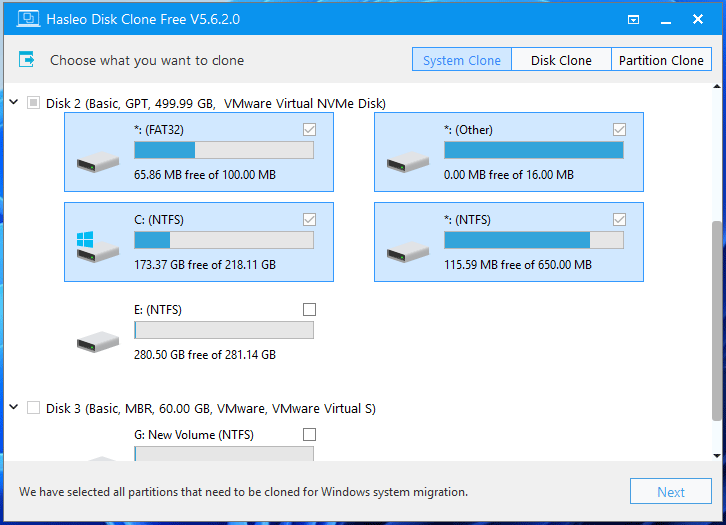Click the 'C: (NTFS)' partition label

(159, 220)
